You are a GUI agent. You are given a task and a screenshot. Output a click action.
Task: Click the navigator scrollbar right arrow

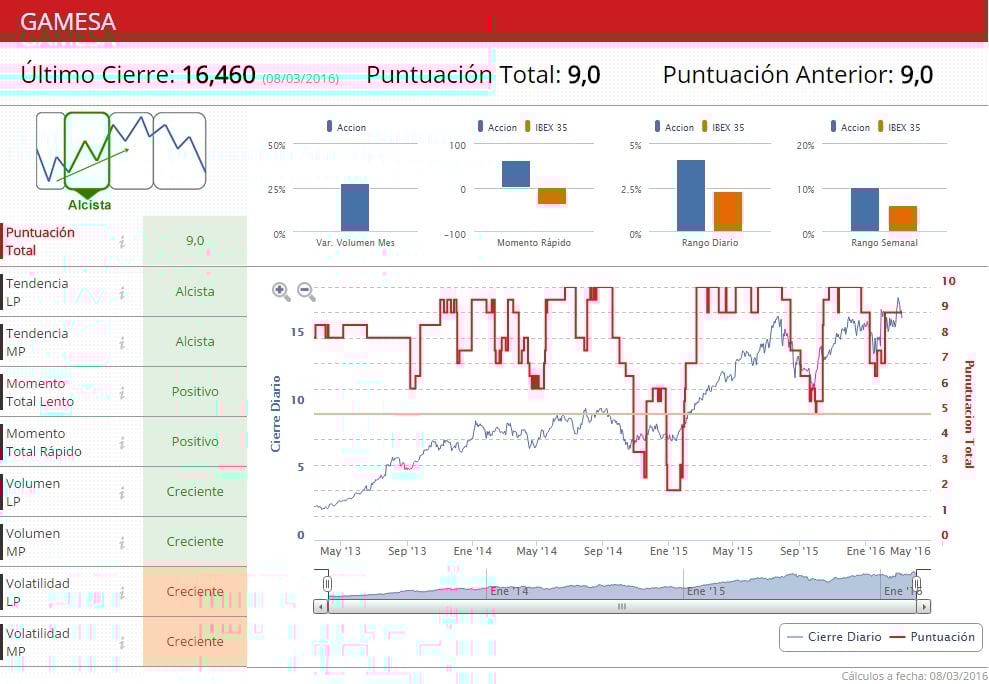click(x=924, y=606)
